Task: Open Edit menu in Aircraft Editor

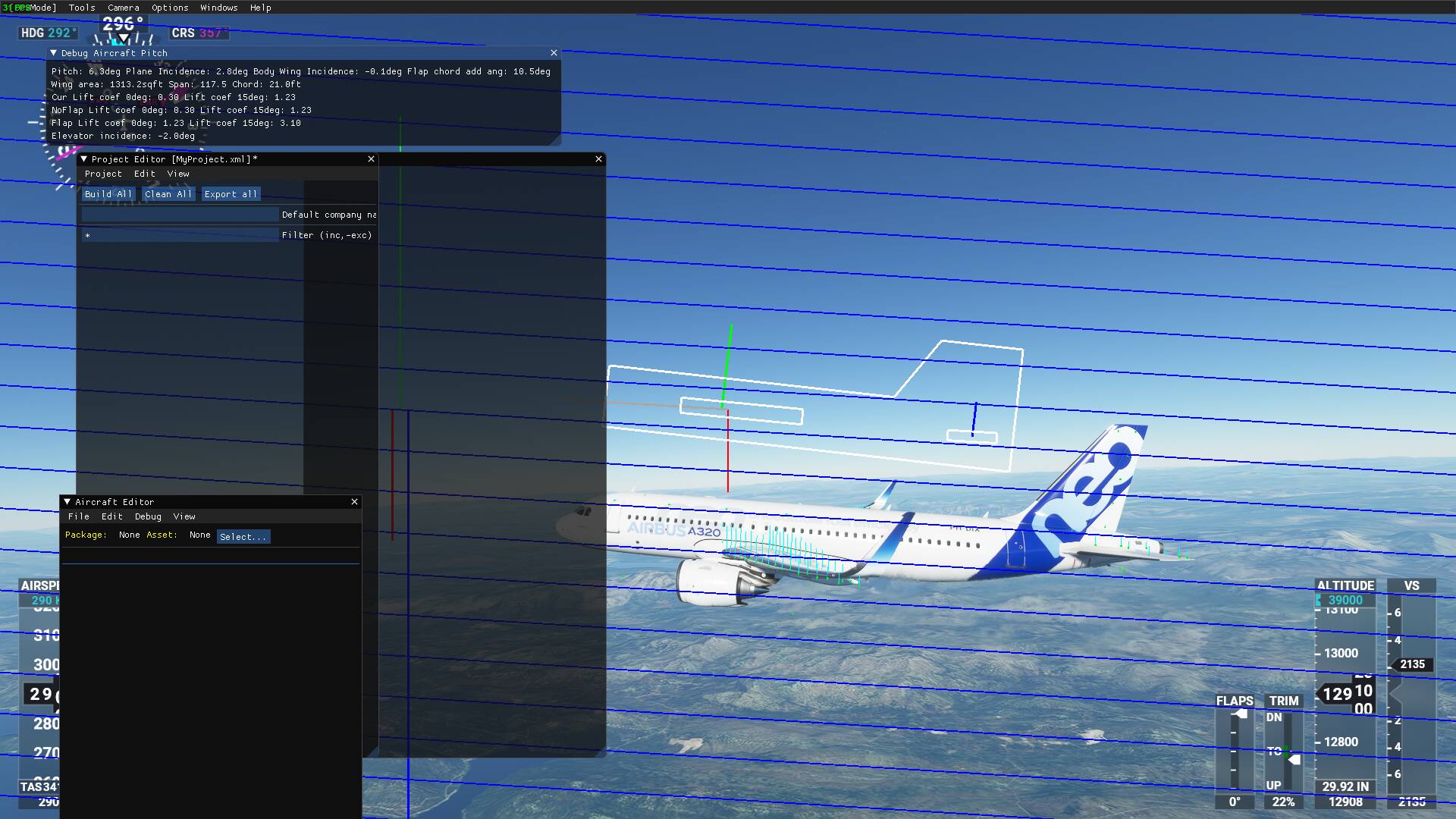Action: pyautogui.click(x=111, y=516)
